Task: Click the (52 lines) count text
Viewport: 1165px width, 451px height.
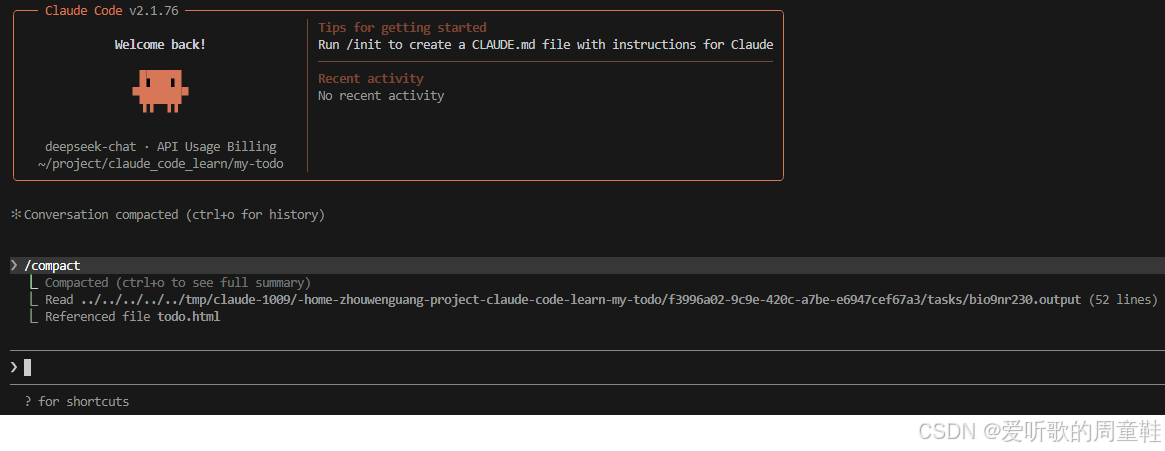Action: [1123, 299]
